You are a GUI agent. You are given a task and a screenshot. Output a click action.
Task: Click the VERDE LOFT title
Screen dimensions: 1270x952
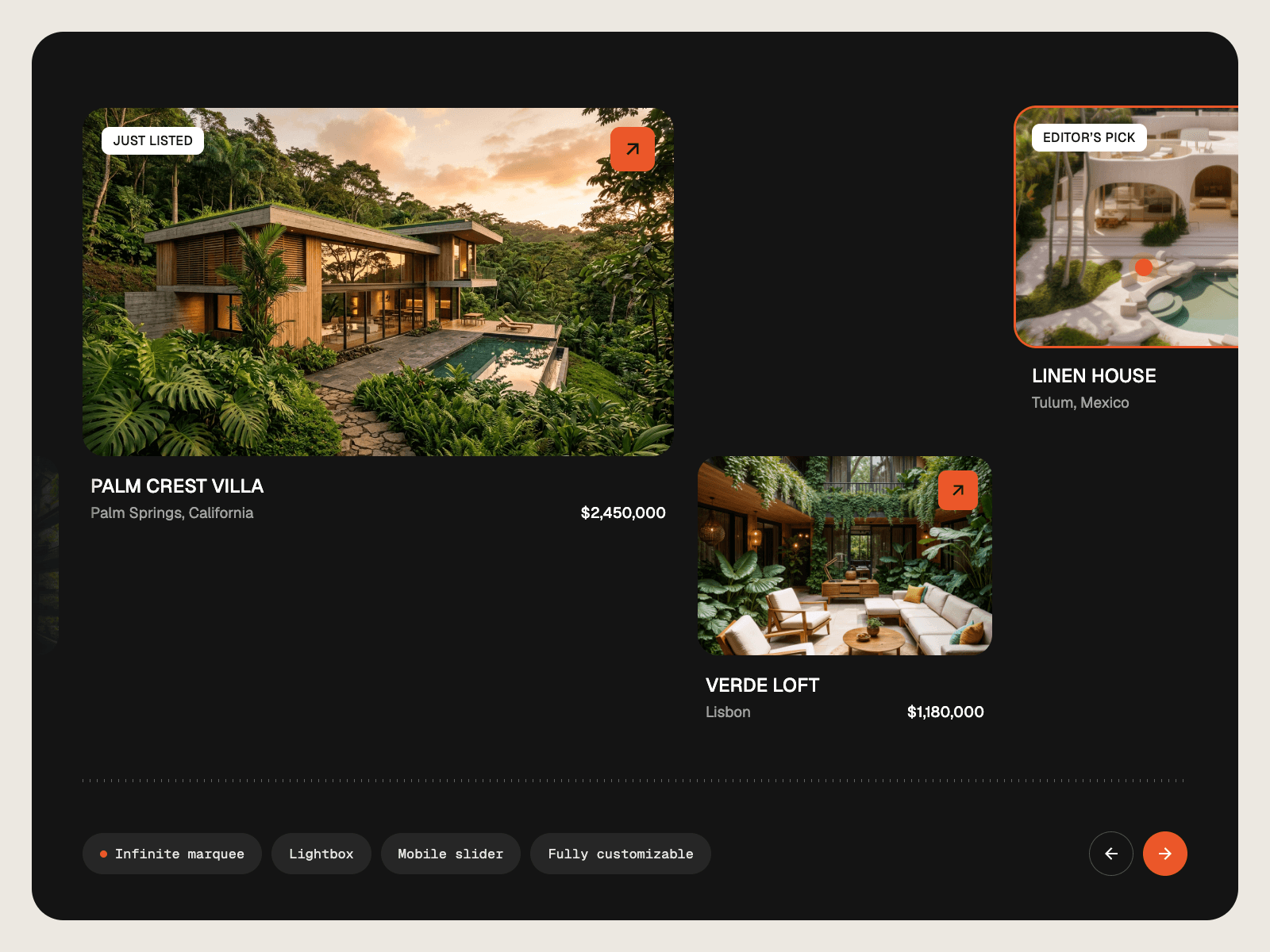[x=763, y=685]
